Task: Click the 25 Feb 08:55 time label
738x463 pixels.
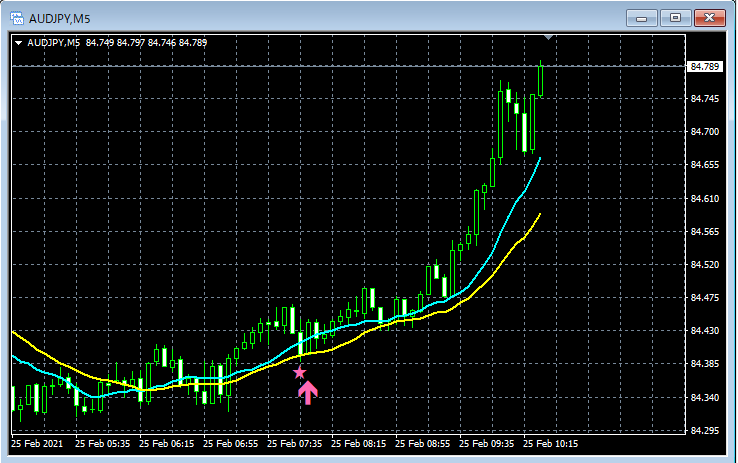Action: 423,444
